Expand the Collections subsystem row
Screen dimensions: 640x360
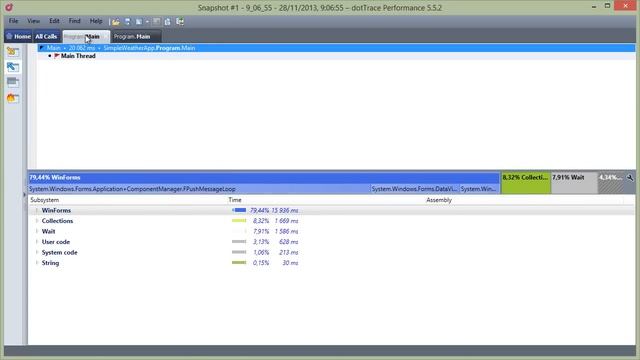pyautogui.click(x=37, y=221)
